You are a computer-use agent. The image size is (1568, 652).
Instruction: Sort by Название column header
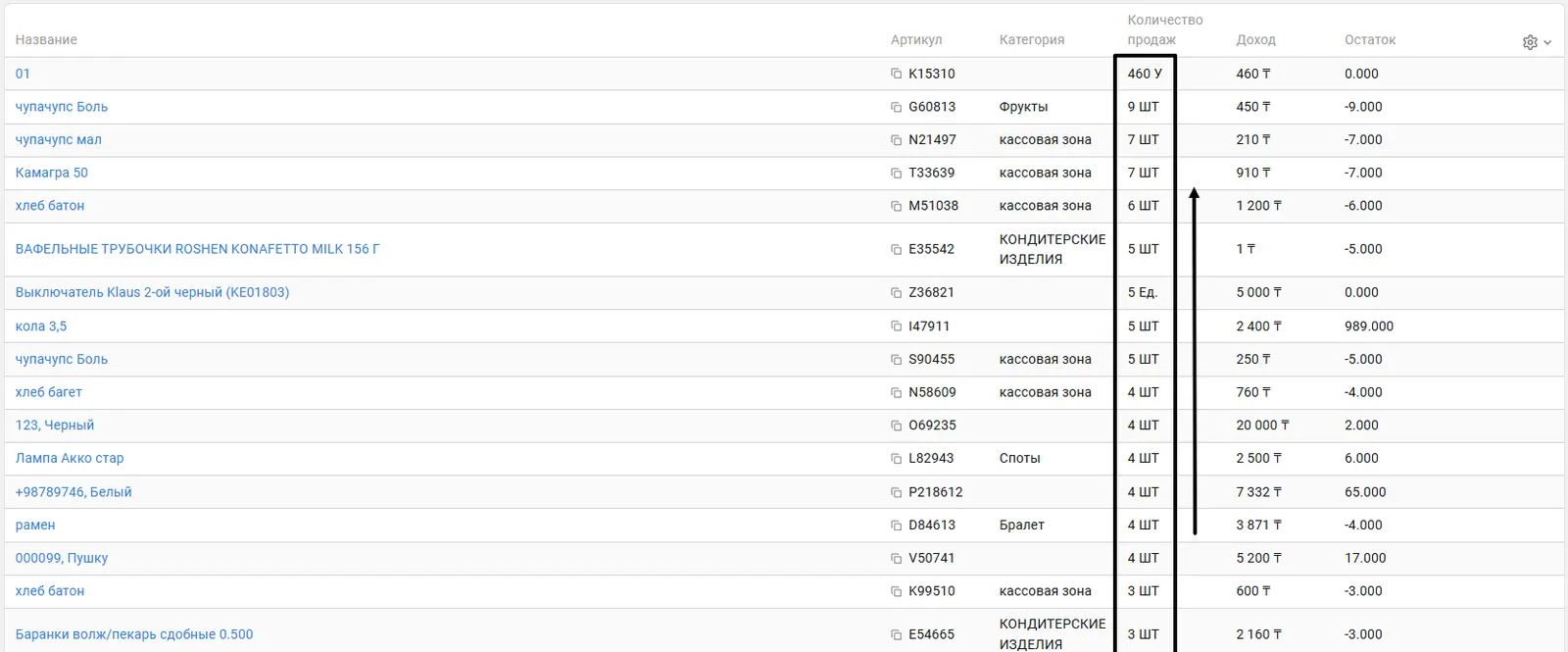point(46,40)
